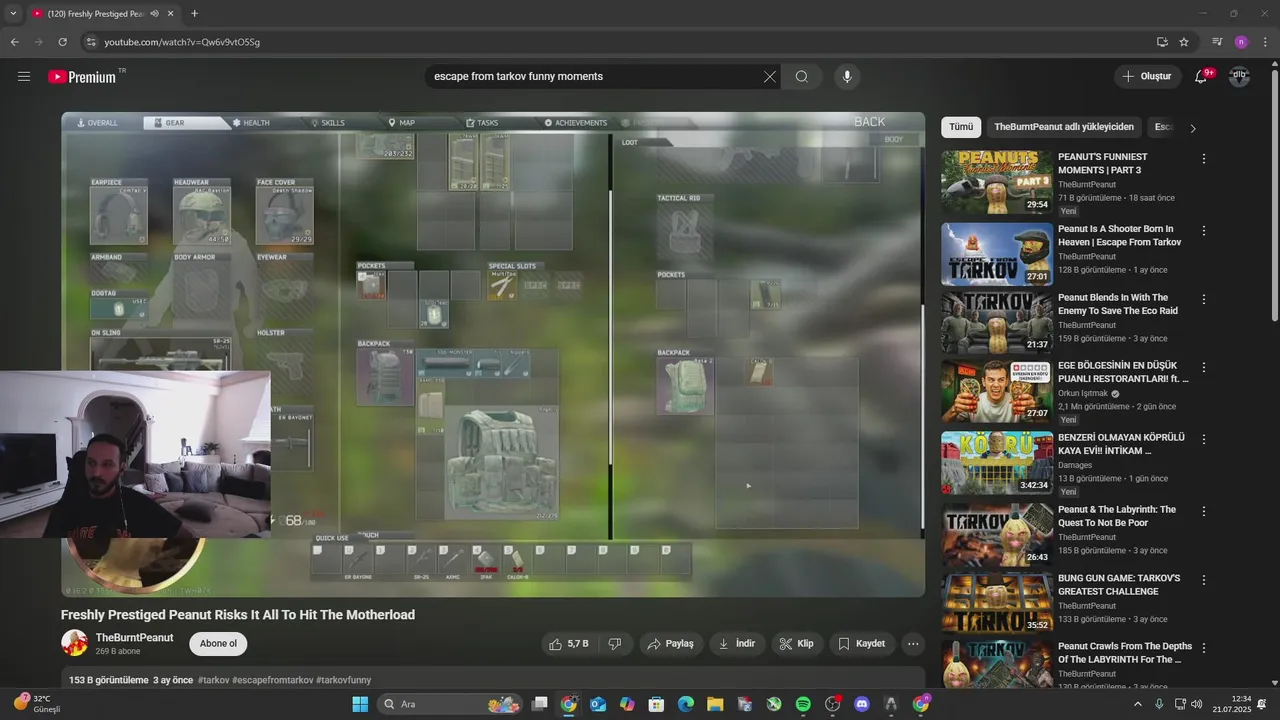Viewport: 1280px width, 720px height.
Task: Click the #tarkovfunny hashtag
Action: (343, 680)
